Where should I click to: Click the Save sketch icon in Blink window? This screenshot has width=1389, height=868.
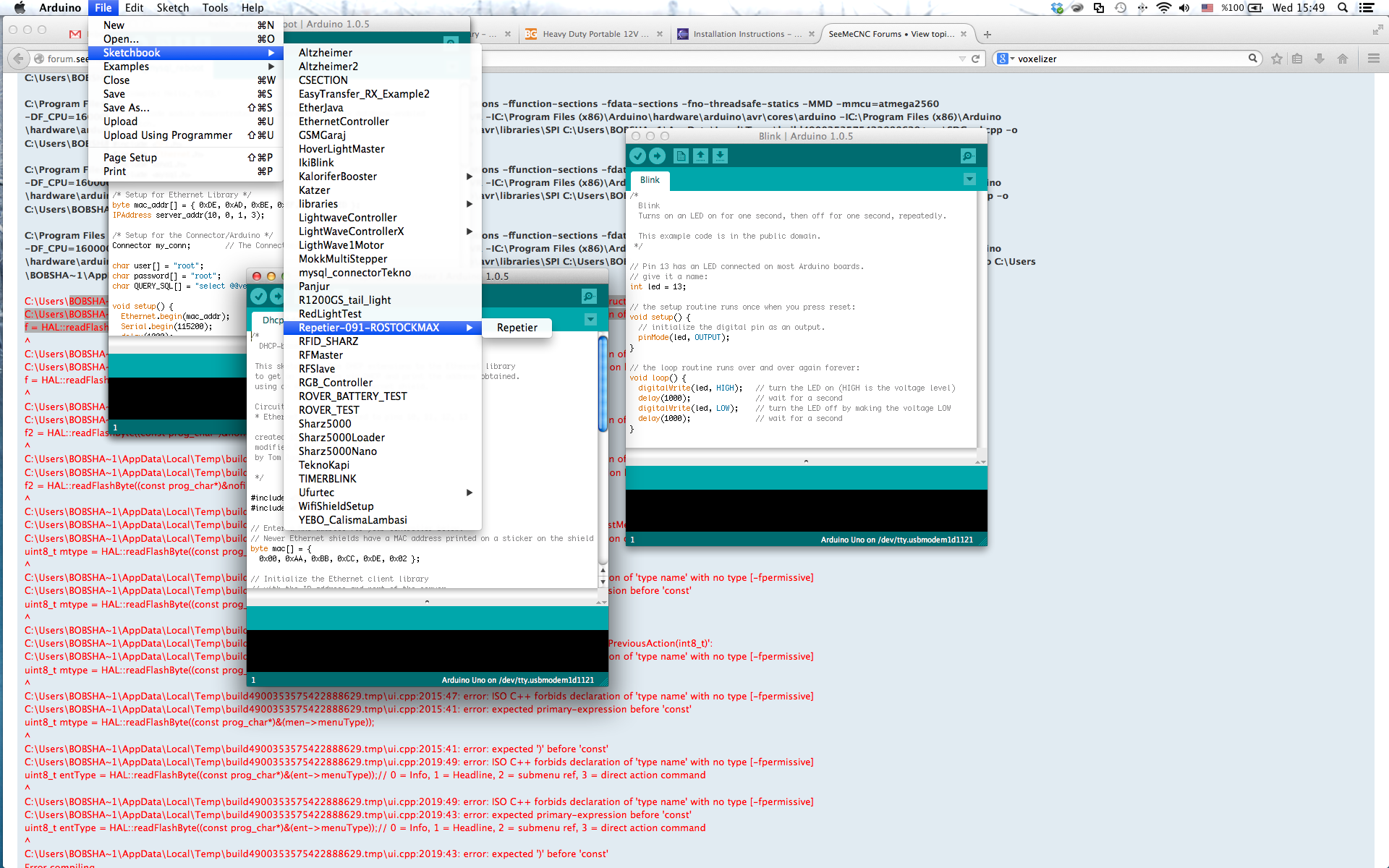720,156
